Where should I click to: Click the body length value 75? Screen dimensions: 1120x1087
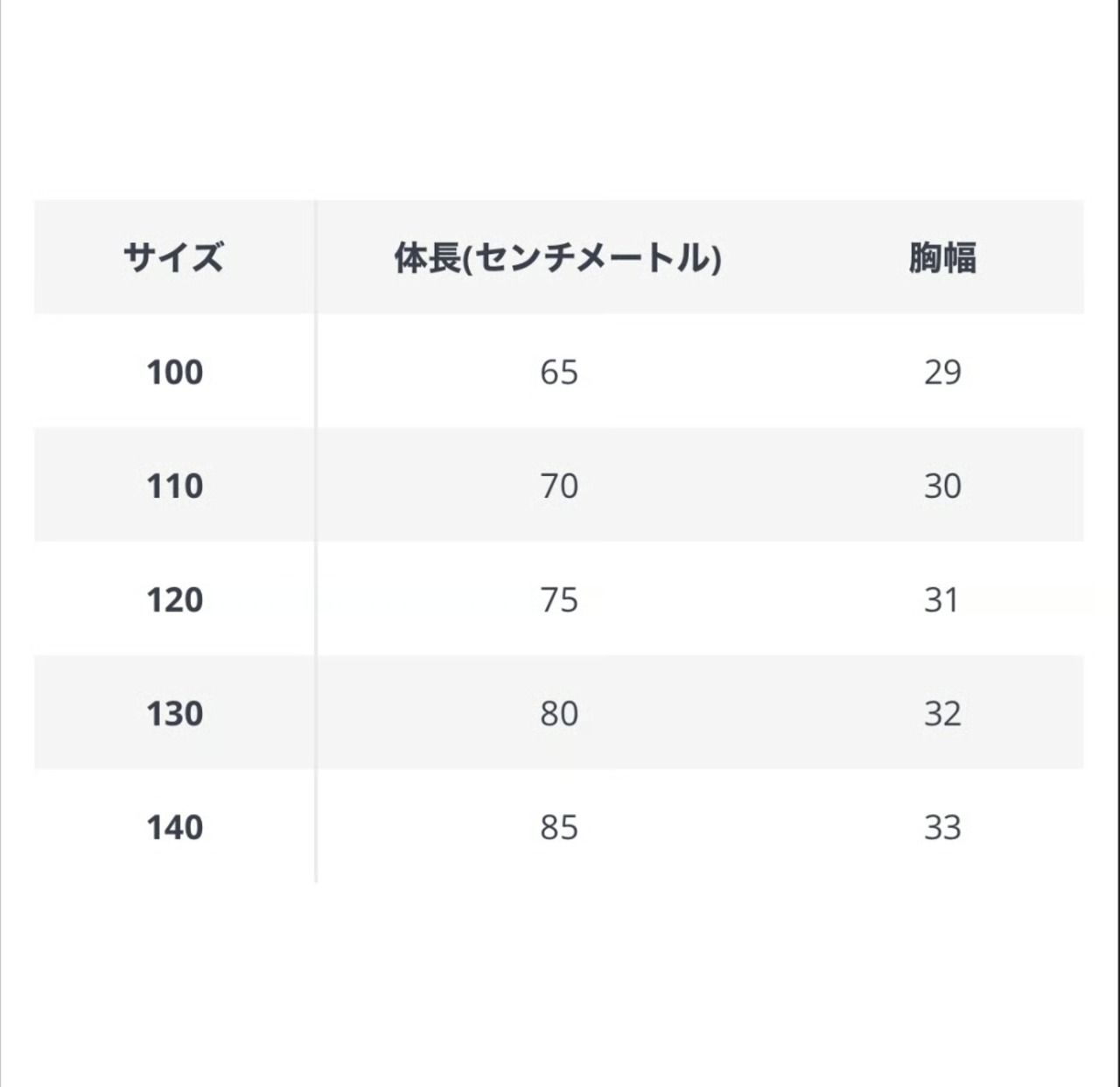[x=559, y=600]
